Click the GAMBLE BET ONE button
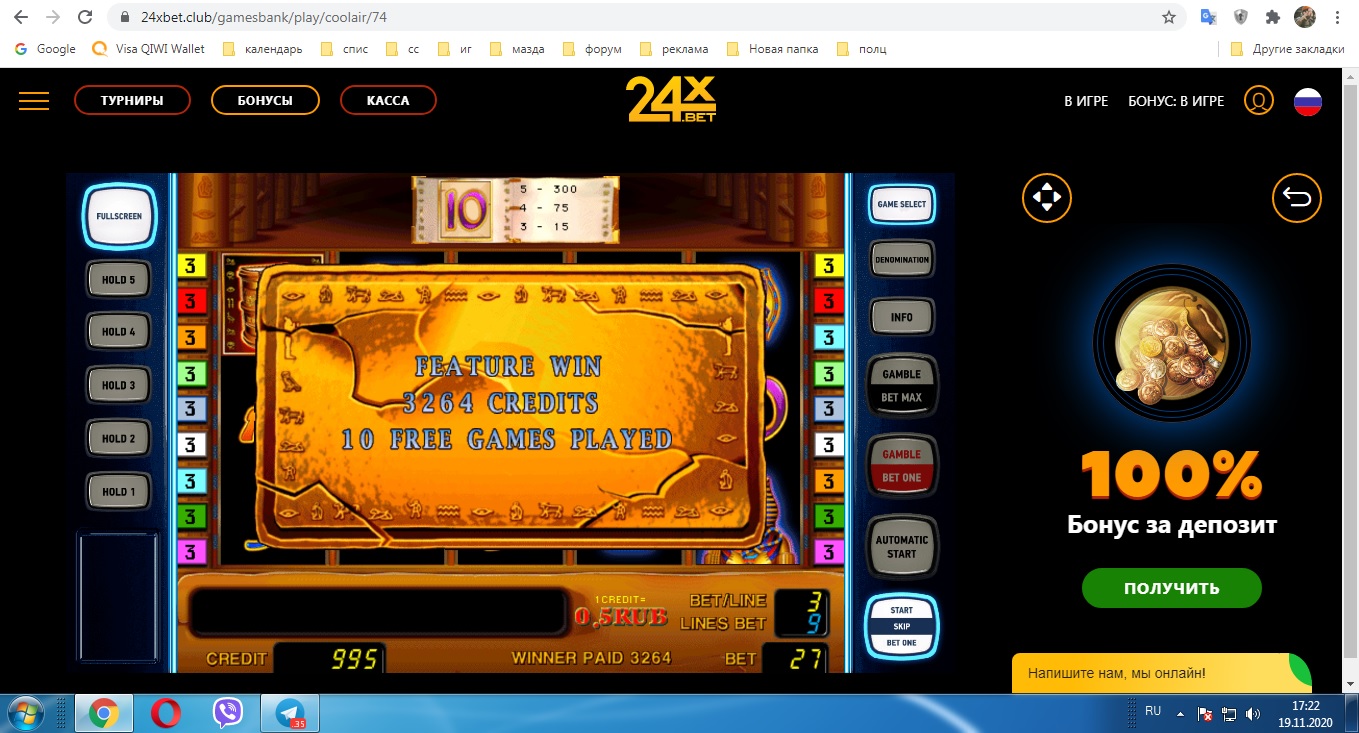 coord(901,466)
